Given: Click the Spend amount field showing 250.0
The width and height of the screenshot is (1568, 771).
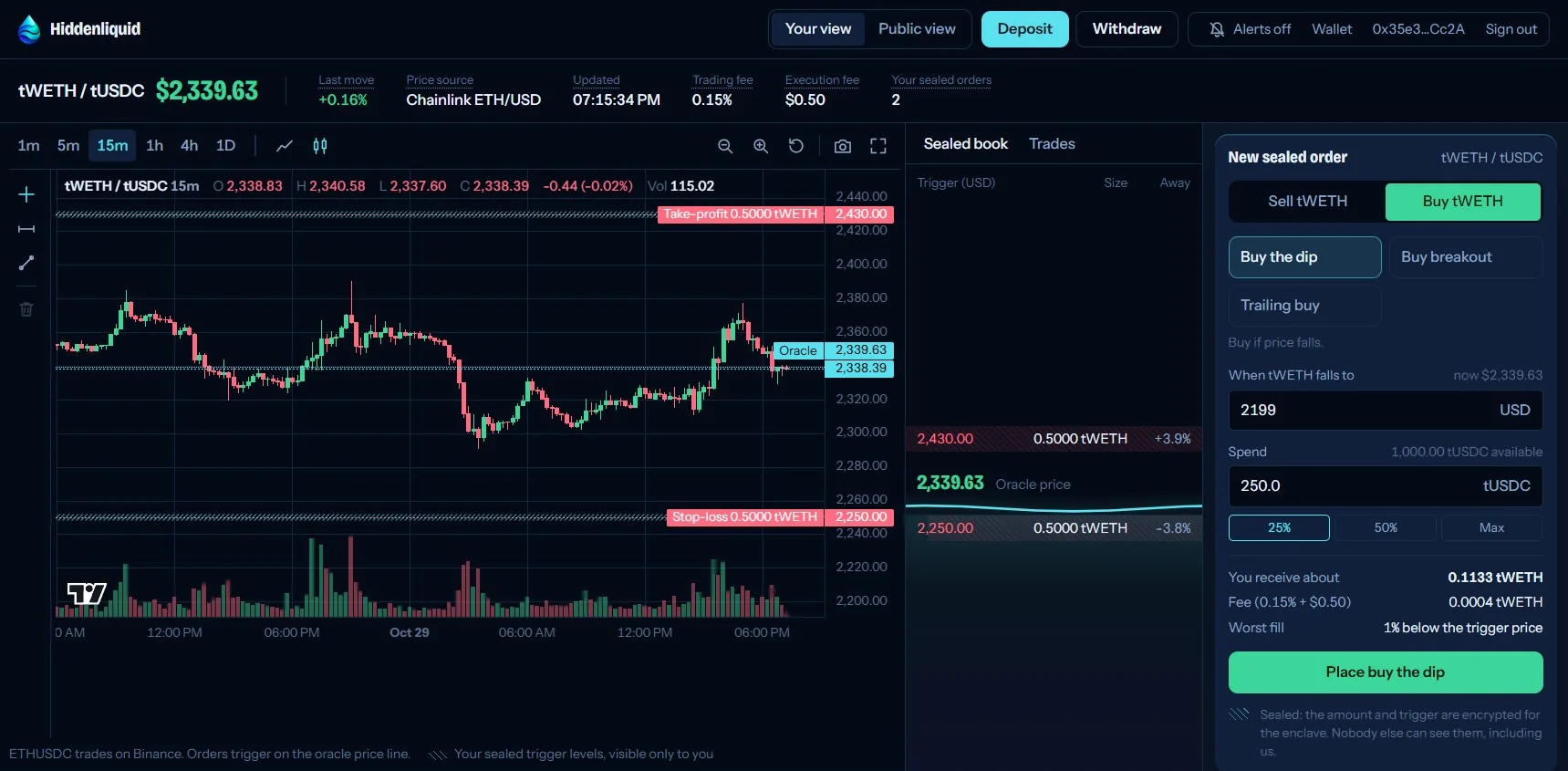Looking at the screenshot, I should (x=1385, y=486).
